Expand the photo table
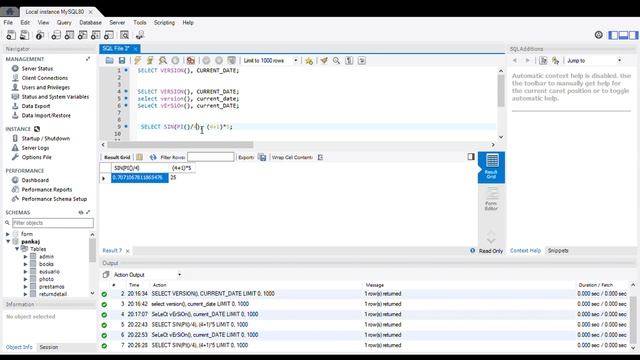Image resolution: width=640 pixels, height=360 pixels. pyautogui.click(x=25, y=279)
